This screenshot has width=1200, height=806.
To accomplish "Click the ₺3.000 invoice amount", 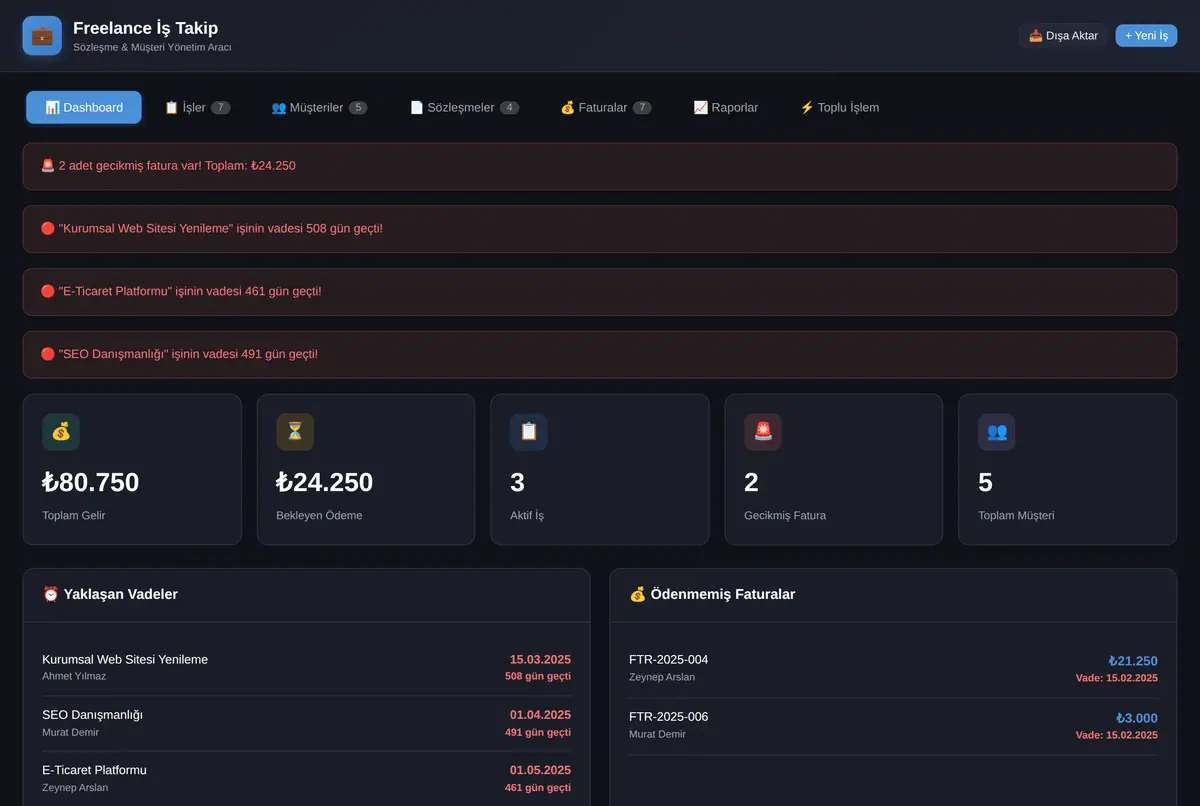I will (x=1137, y=718).
